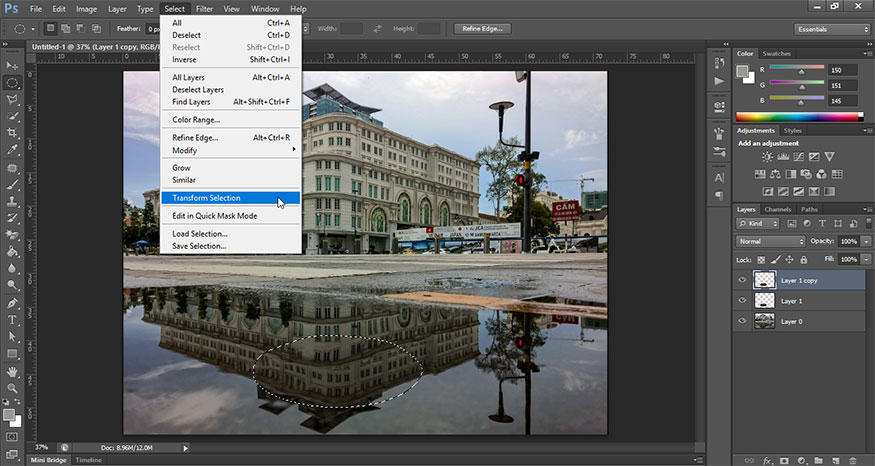Open the Normal blend mode dropdown
The width and height of the screenshot is (875, 466).
pos(771,242)
